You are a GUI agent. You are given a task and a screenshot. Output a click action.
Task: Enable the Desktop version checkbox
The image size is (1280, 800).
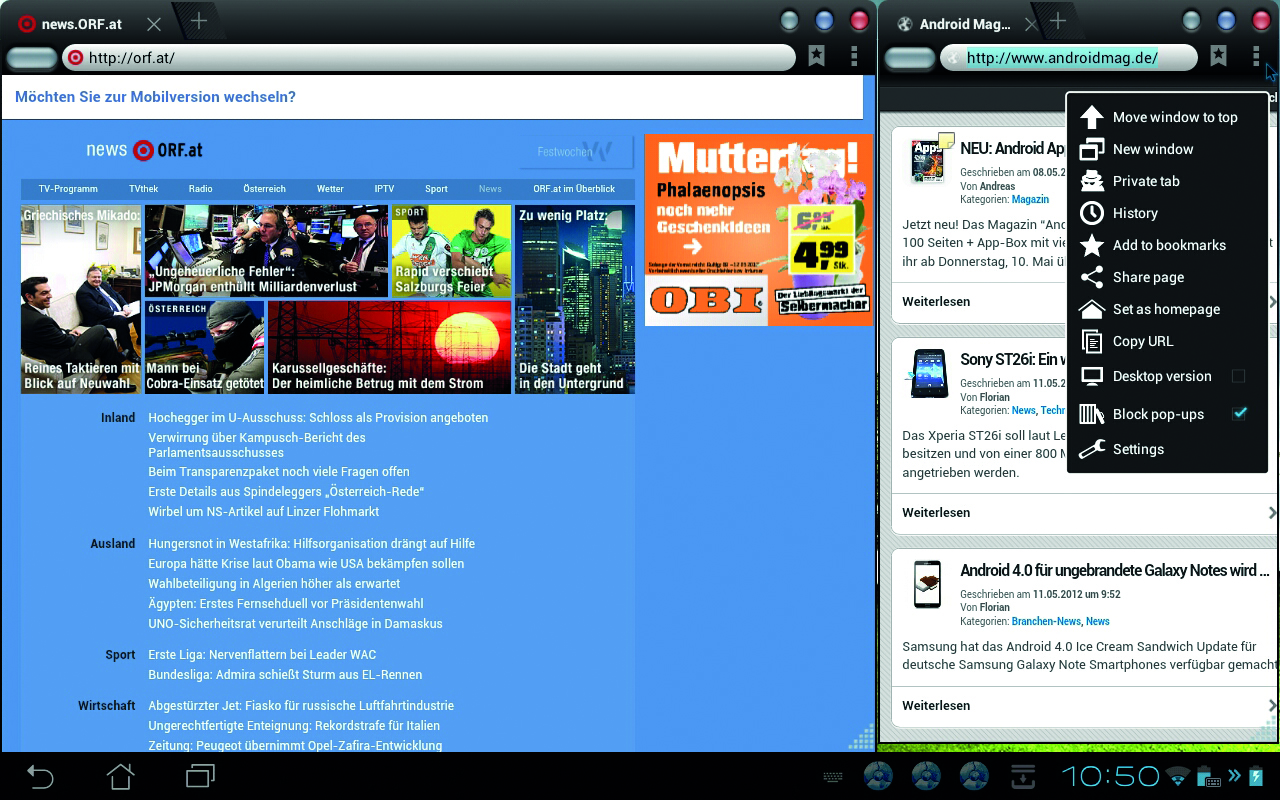click(1238, 376)
